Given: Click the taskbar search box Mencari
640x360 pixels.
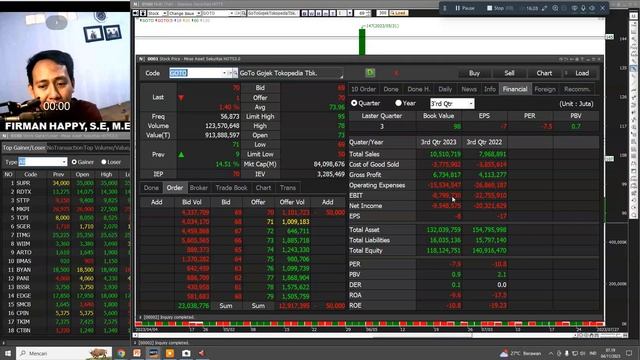Looking at the screenshot, I should click(64, 353).
